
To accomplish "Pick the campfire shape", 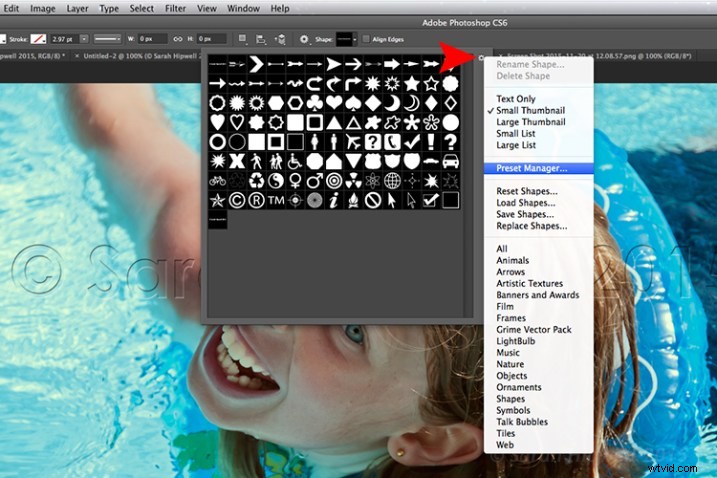I will pos(353,200).
